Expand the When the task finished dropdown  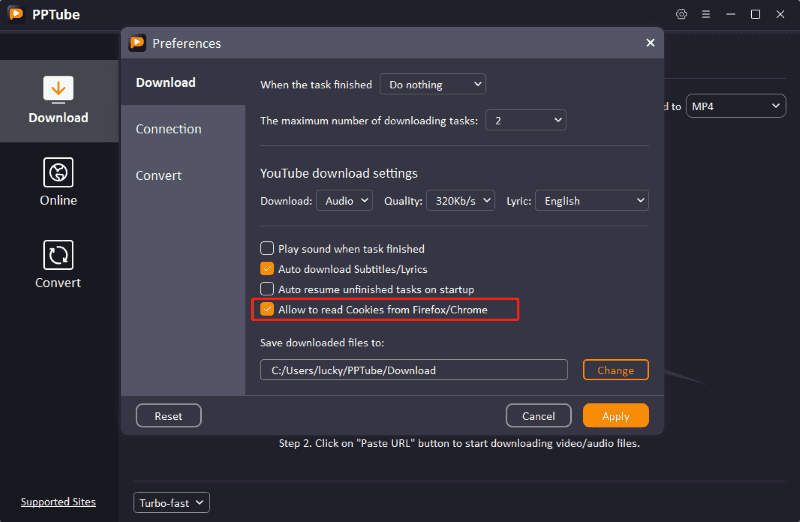pyautogui.click(x=433, y=84)
